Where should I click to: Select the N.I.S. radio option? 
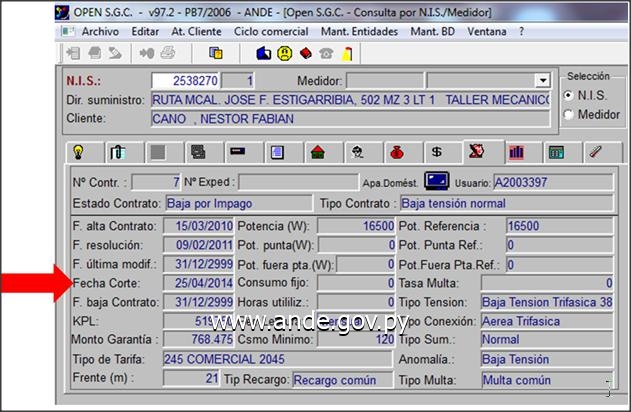point(569,96)
